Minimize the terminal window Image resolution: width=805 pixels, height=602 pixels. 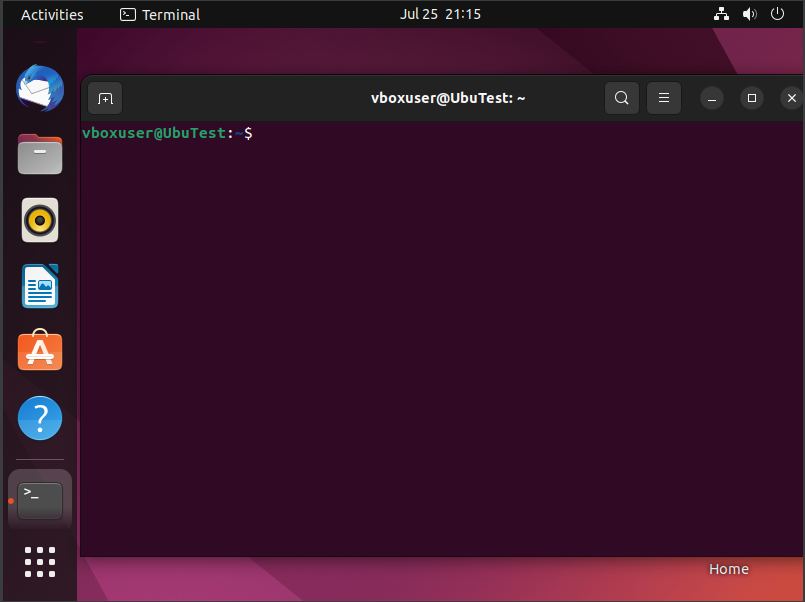coord(712,98)
